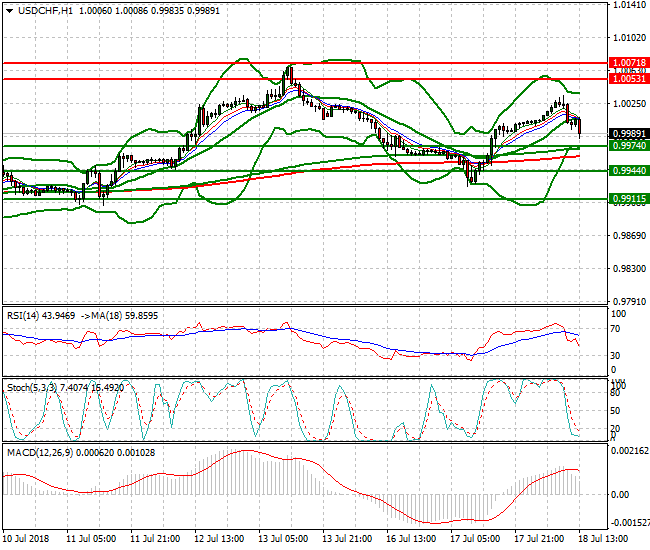Select the 18 Jul 13:00 time axis label
This screenshot has height=550, width=650.
coord(603,539)
